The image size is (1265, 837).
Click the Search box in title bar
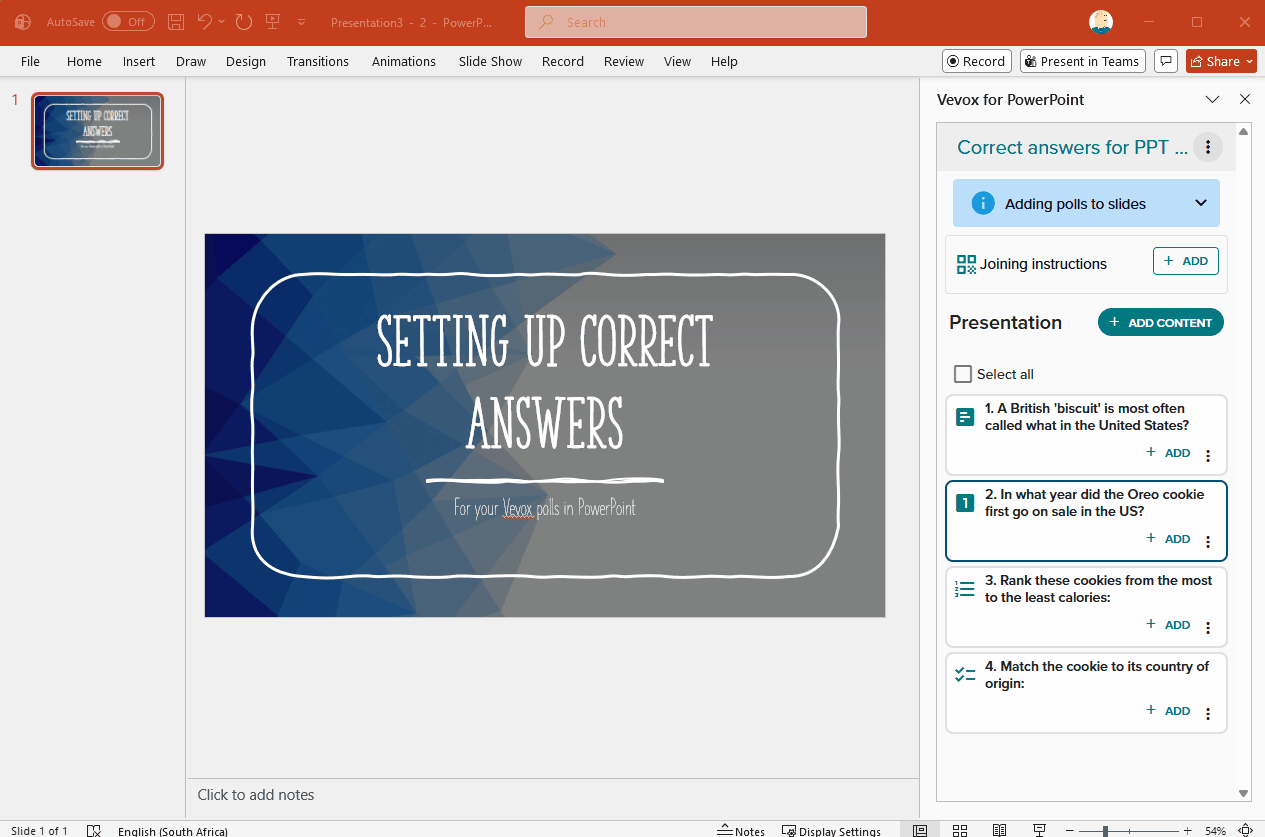(696, 22)
